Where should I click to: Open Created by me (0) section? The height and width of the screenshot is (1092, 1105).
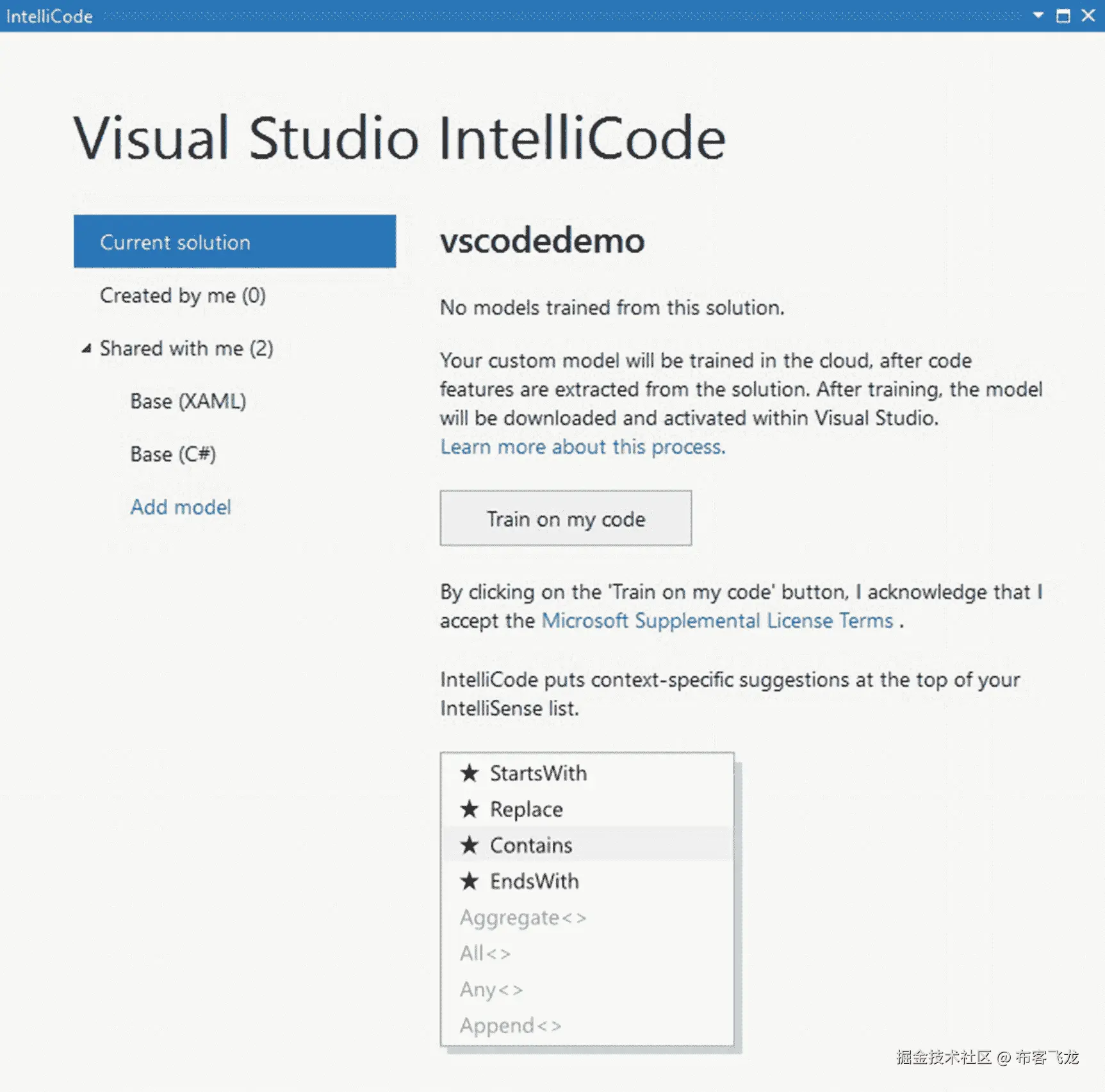click(183, 295)
